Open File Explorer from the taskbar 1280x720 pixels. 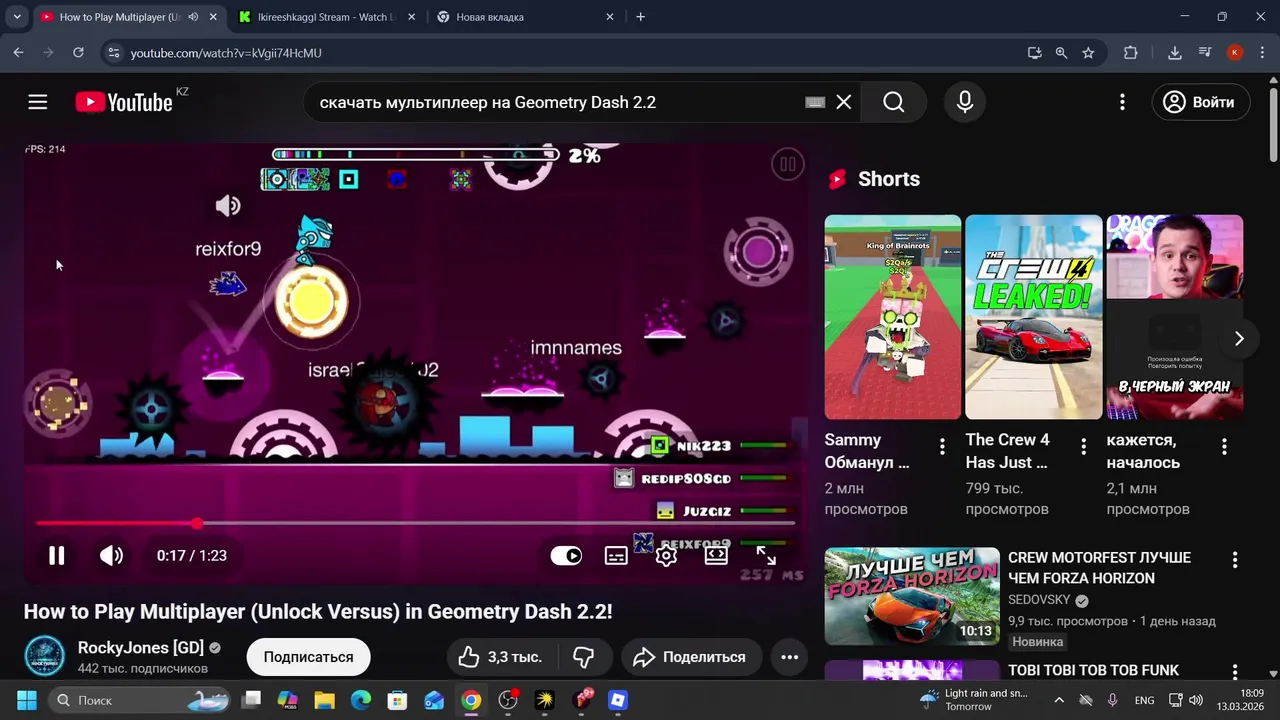pyautogui.click(x=324, y=700)
